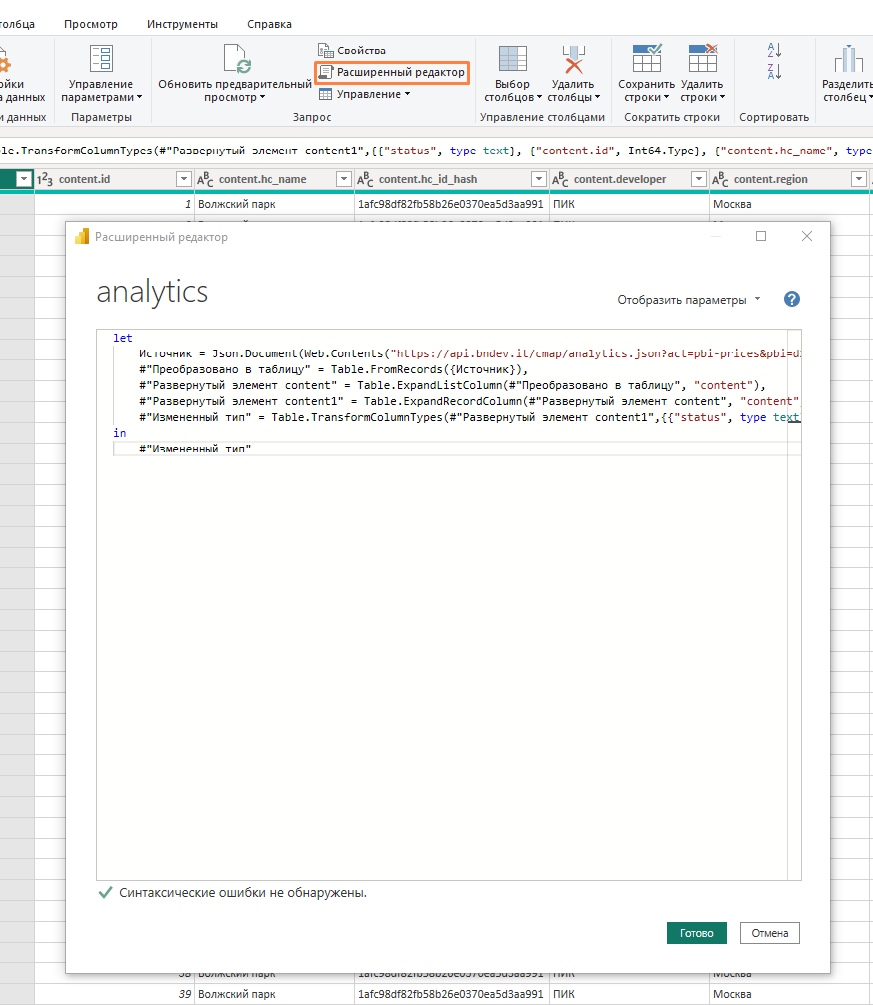Expand the Управление параметрами dropdown arrow

click(x=139, y=97)
